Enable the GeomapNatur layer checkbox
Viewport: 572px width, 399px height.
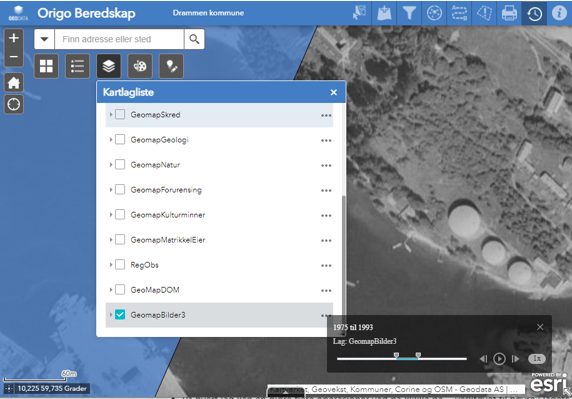[x=120, y=164]
